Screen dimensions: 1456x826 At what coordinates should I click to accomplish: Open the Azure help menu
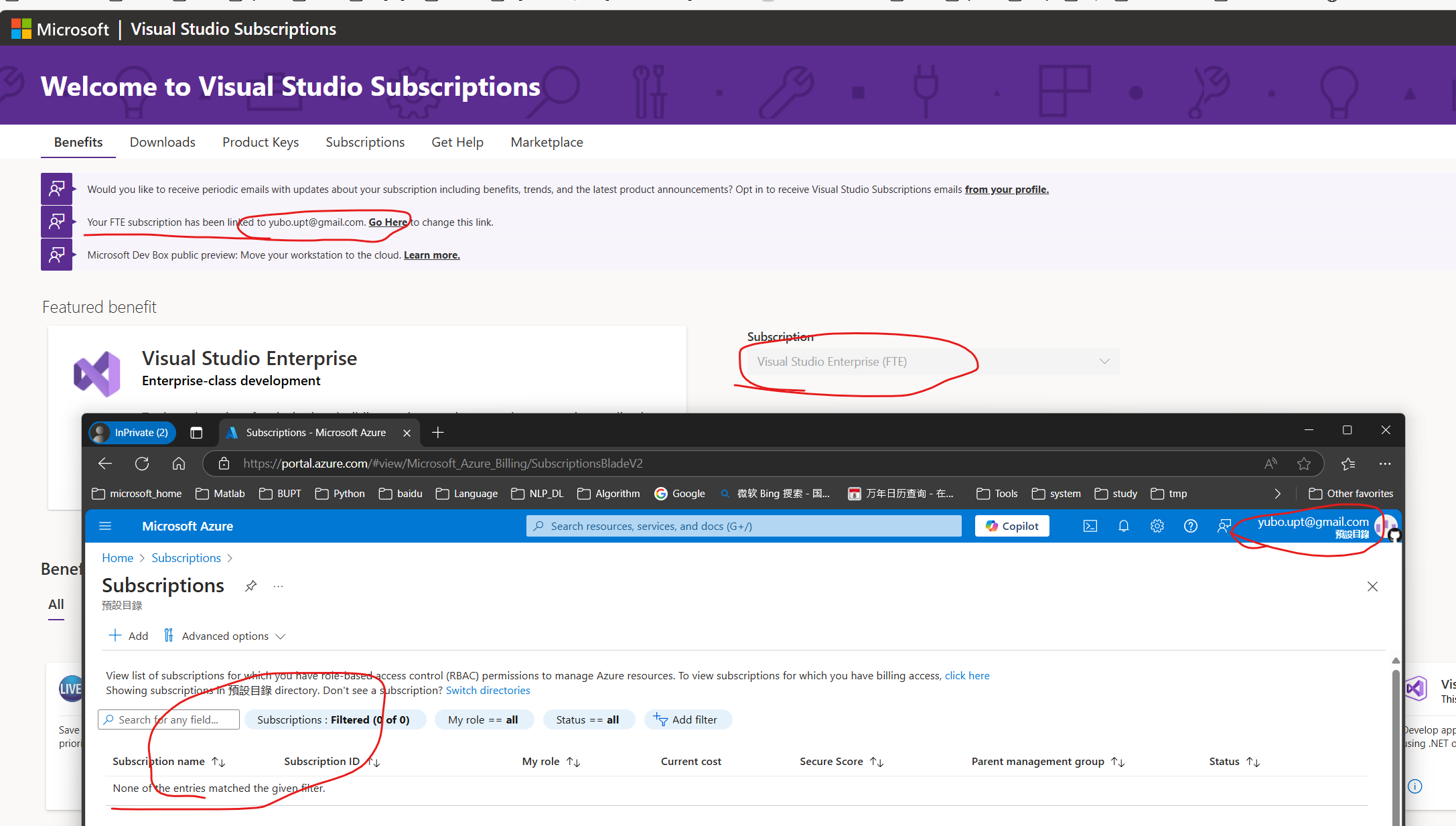pos(1191,526)
